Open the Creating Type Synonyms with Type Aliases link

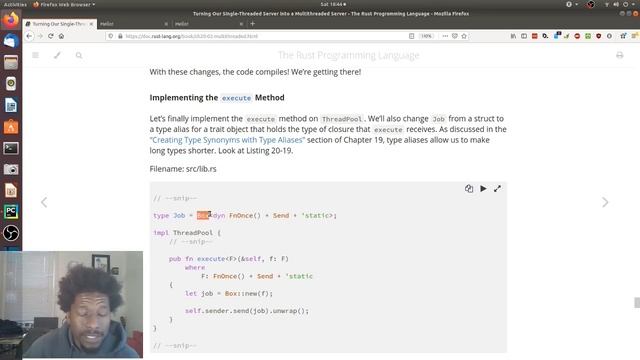227,140
